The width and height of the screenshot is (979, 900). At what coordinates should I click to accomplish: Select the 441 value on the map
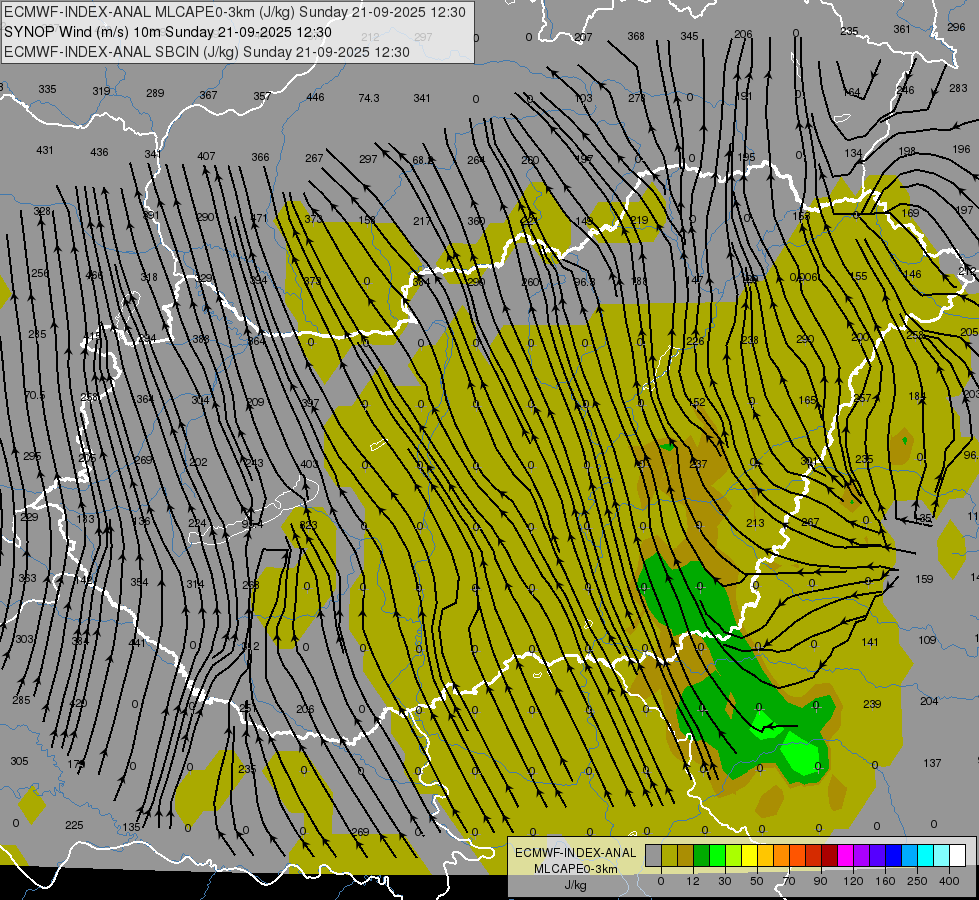137,643
